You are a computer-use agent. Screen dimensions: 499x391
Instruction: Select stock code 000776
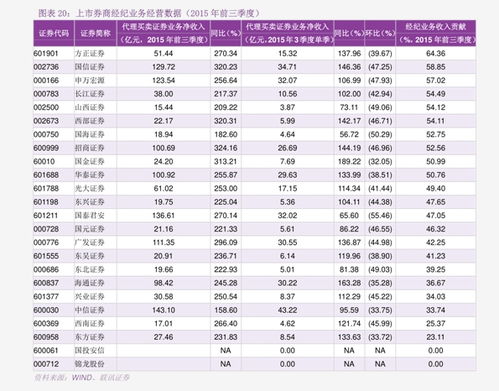pos(46,242)
